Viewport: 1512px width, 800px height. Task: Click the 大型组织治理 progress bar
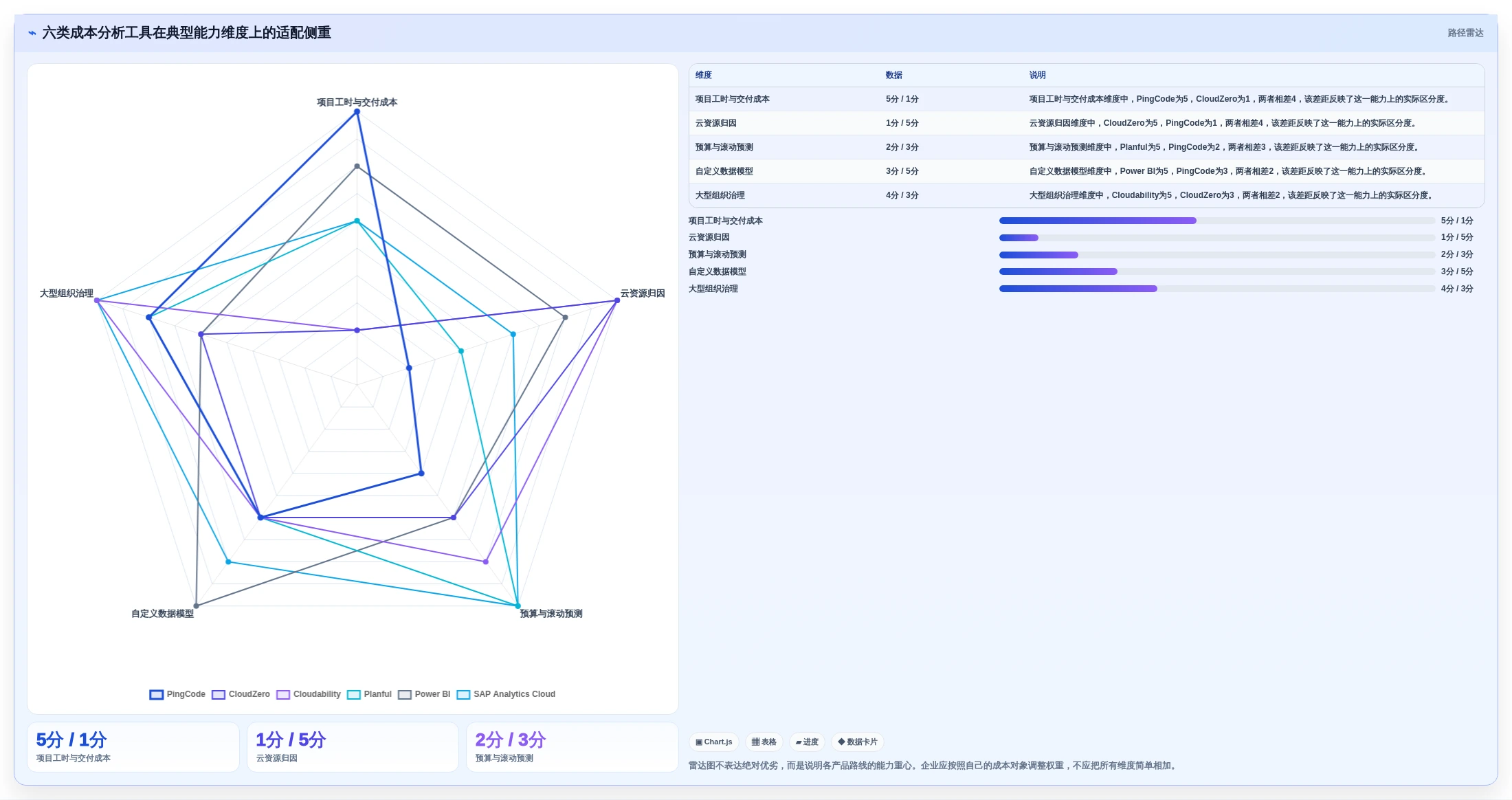(1217, 289)
